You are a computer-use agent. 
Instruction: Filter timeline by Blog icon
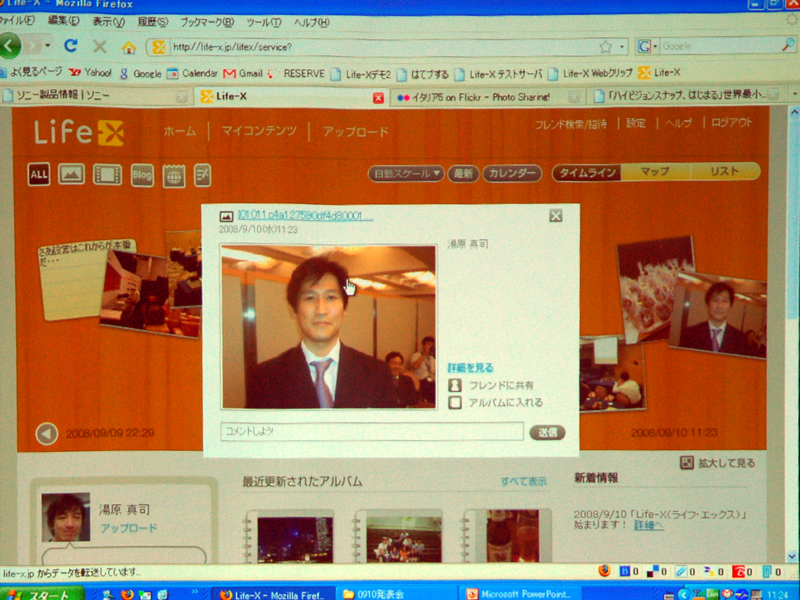pyautogui.click(x=142, y=176)
